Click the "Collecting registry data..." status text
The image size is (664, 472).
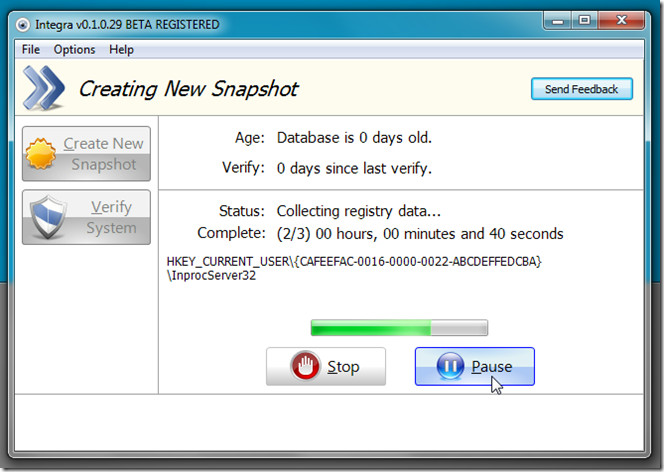359,211
